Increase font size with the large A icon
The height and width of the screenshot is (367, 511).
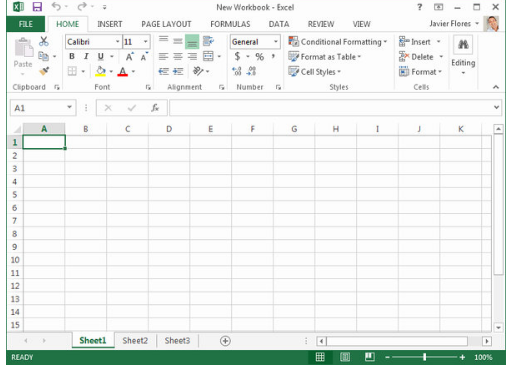129,57
